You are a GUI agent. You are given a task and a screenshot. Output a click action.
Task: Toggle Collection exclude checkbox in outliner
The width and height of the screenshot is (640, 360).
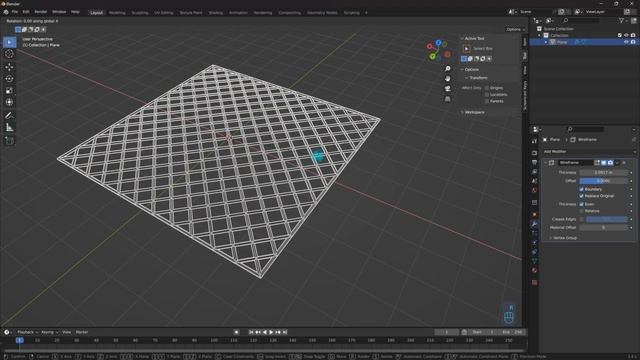coord(620,36)
